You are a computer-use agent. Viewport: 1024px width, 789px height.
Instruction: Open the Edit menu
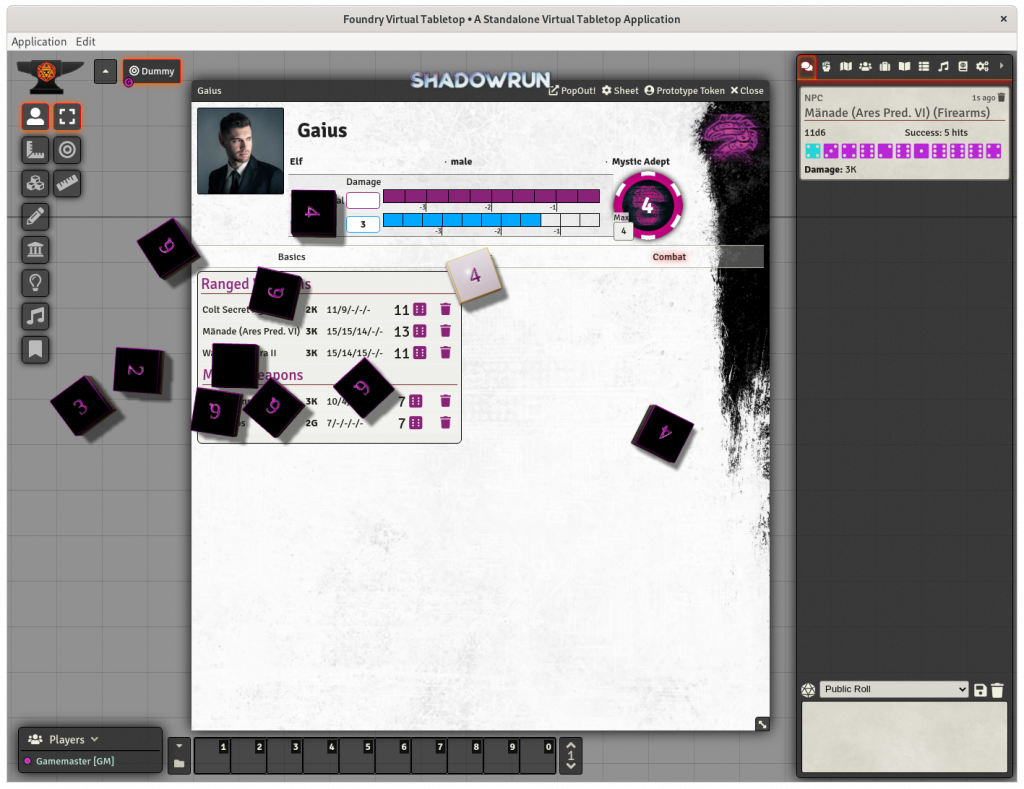pyautogui.click(x=86, y=42)
